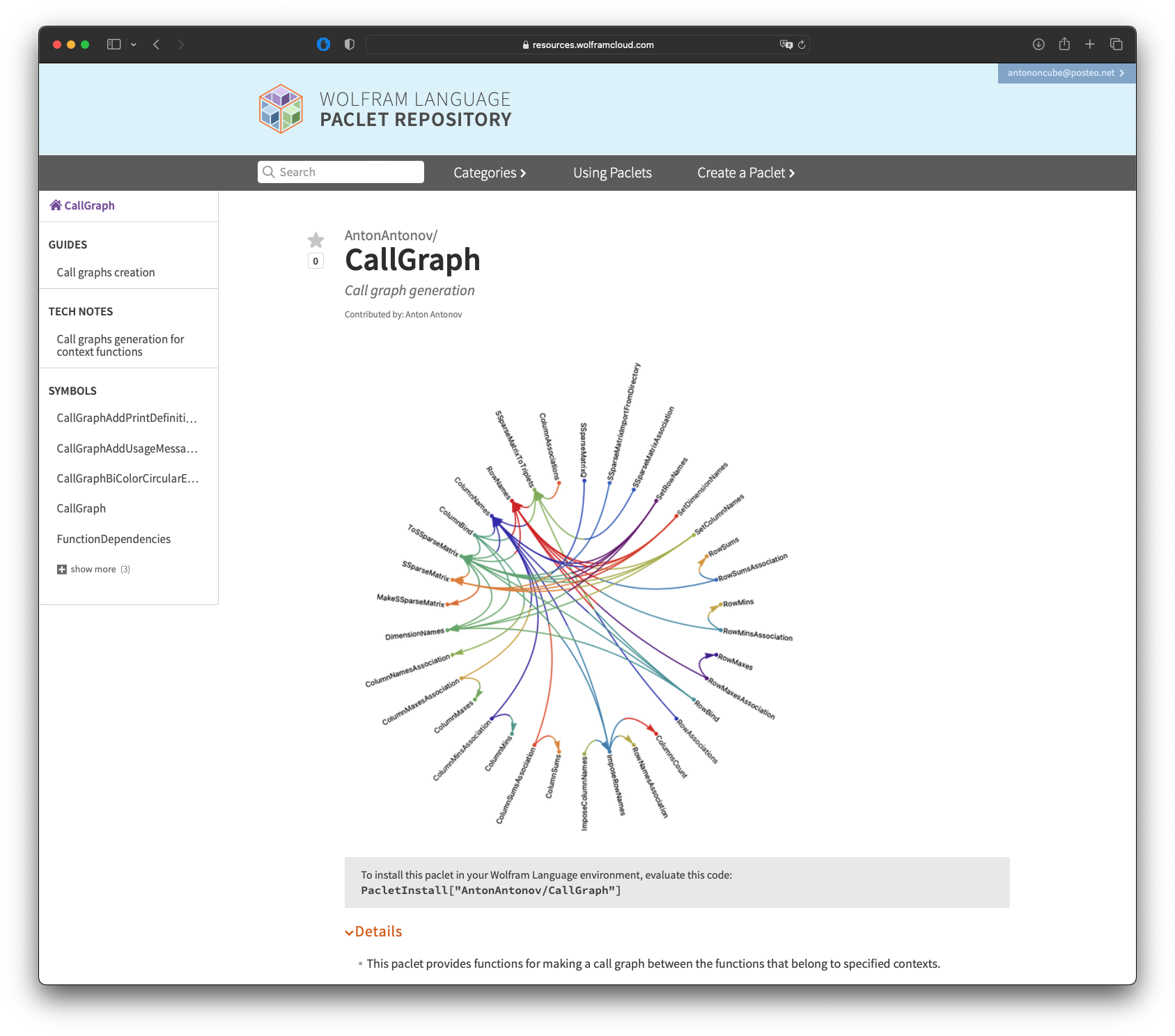
Task: Click the AntonAntonov/ publisher link
Action: (x=391, y=235)
